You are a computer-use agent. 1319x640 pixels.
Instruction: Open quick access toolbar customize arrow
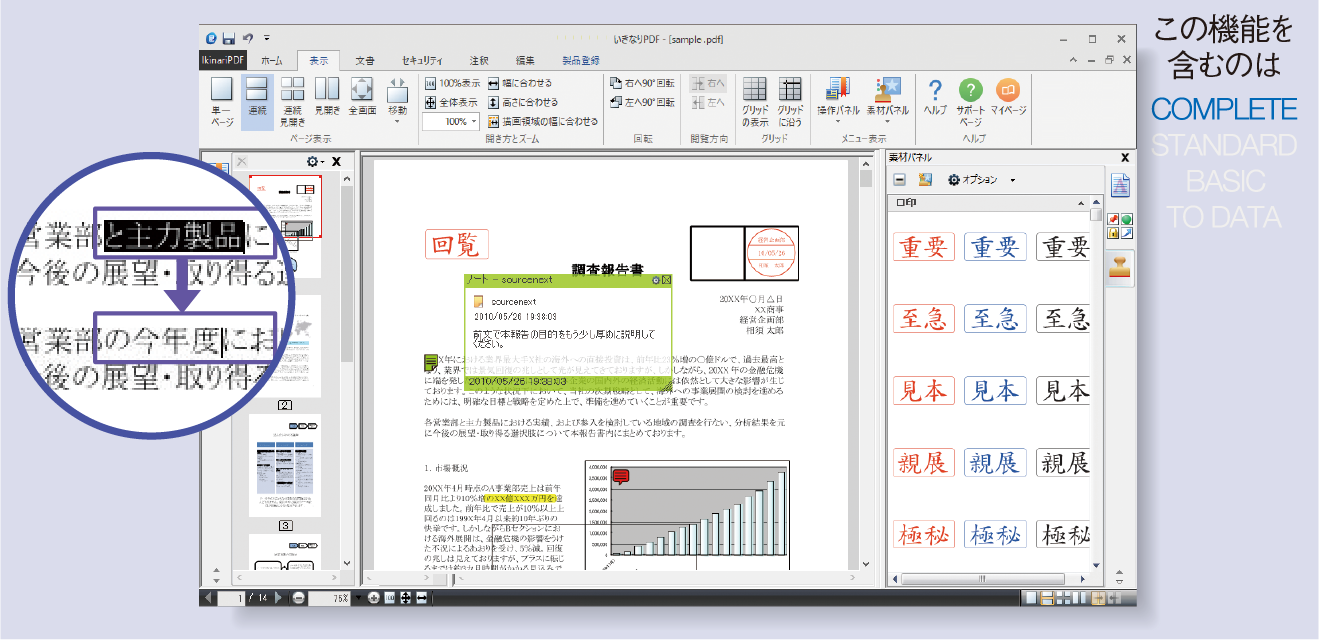[267, 39]
